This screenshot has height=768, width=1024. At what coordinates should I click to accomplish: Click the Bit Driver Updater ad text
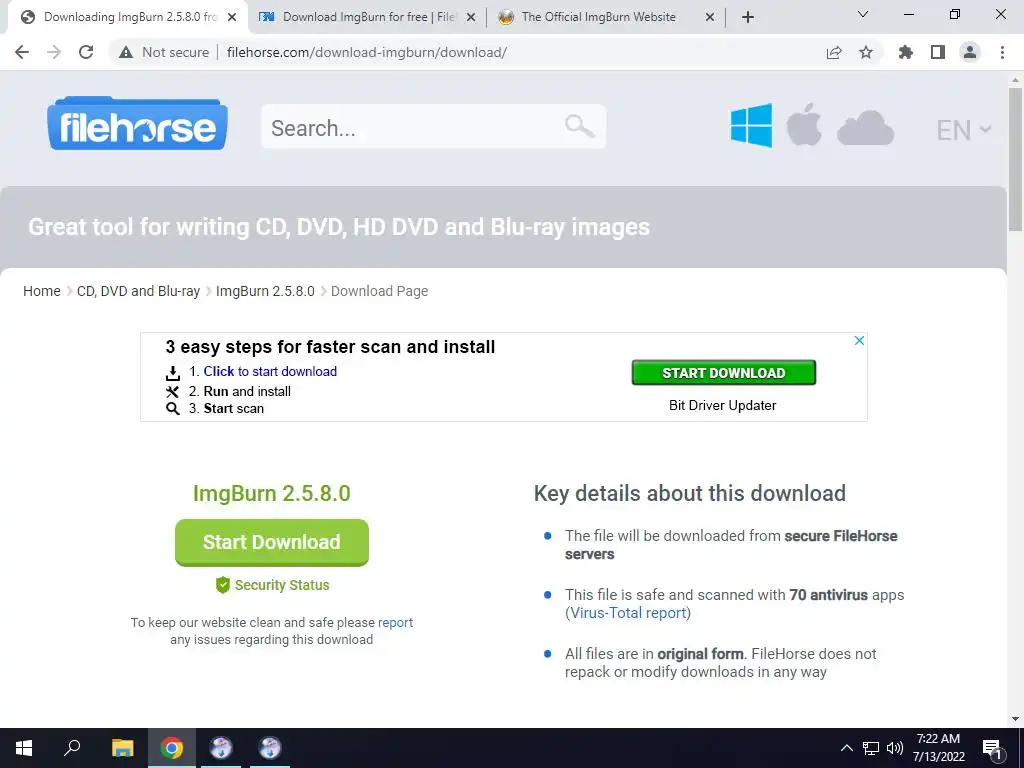[x=722, y=405]
